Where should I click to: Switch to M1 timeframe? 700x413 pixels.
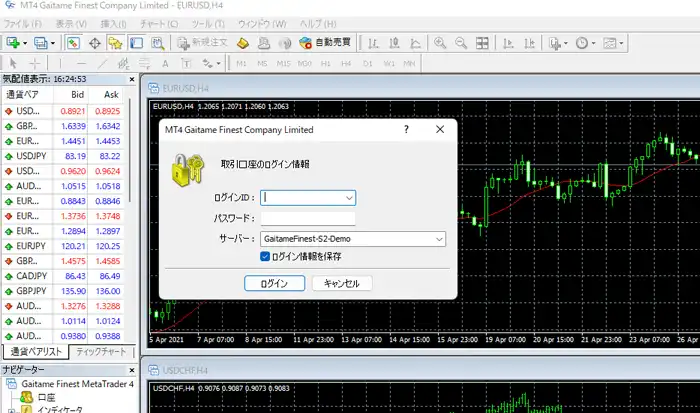click(241, 63)
